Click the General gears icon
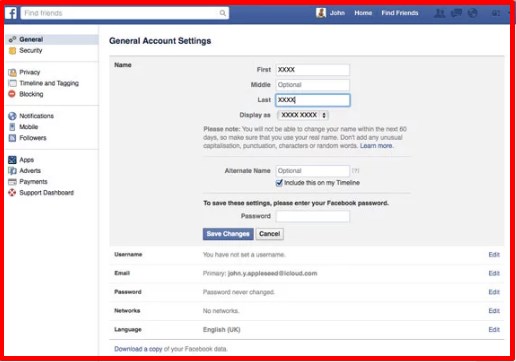The height and width of the screenshot is (362, 516). pos(12,39)
